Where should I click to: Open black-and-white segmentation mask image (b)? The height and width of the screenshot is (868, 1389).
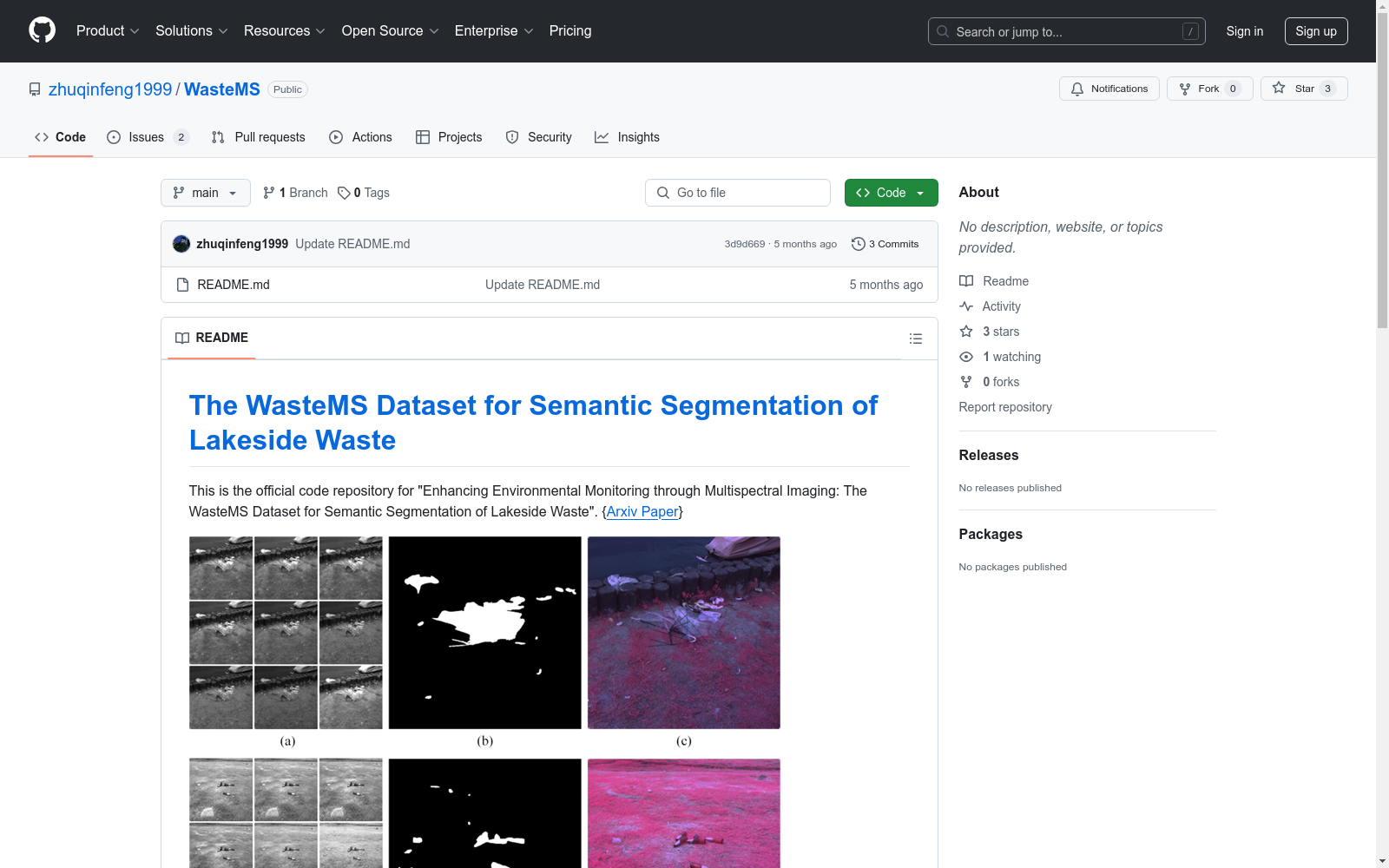coord(485,633)
